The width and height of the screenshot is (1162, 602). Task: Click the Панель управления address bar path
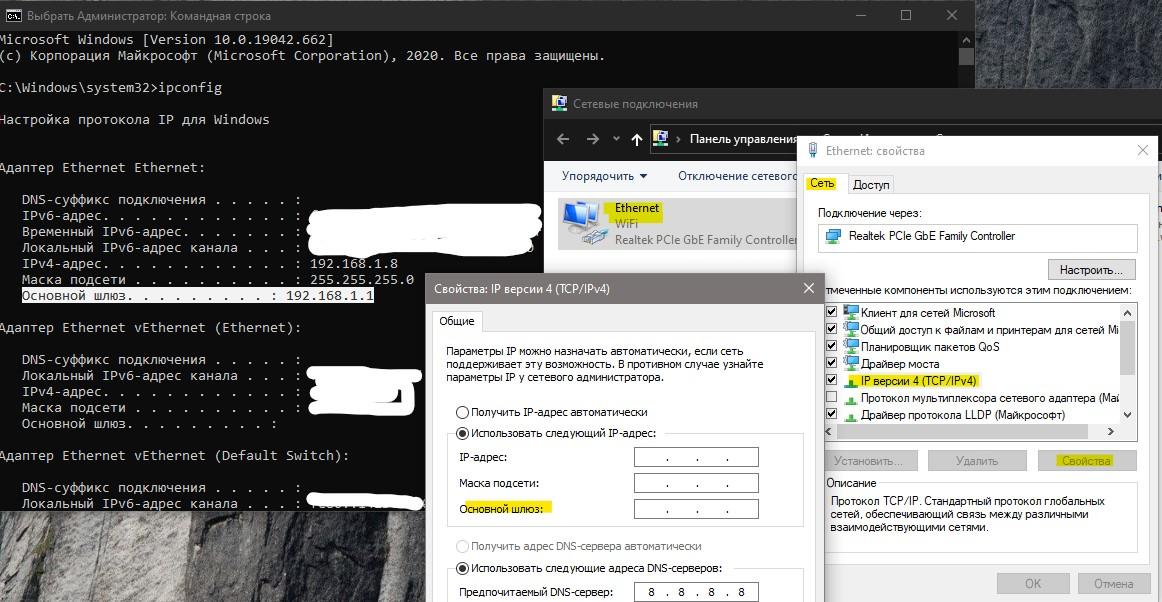point(743,139)
